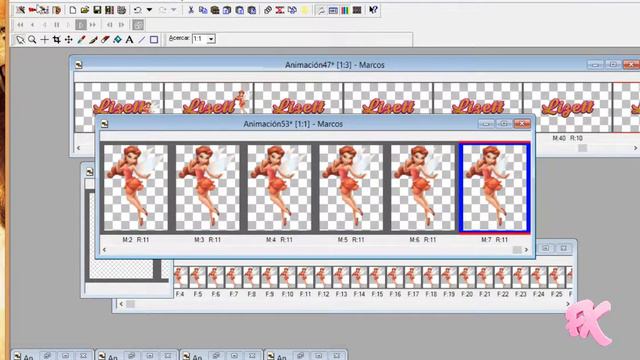This screenshot has height=360, width=640.
Task: Click left scroll arrow in Animación53 window
Action: 104,249
